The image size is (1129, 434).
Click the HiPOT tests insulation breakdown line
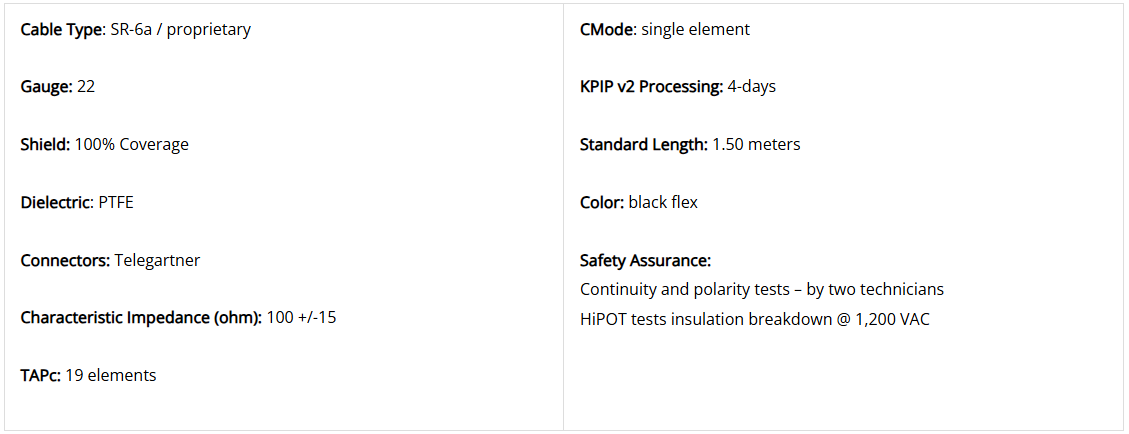point(755,319)
